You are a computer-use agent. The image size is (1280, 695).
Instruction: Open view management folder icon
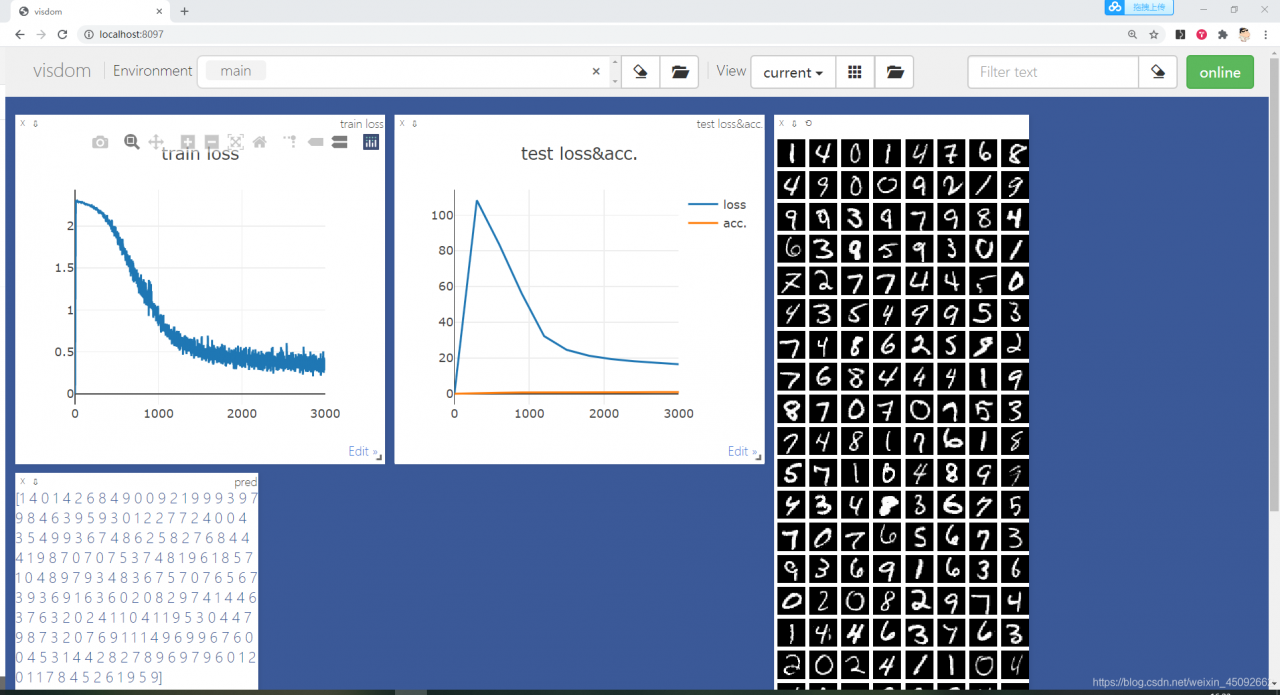coord(894,72)
